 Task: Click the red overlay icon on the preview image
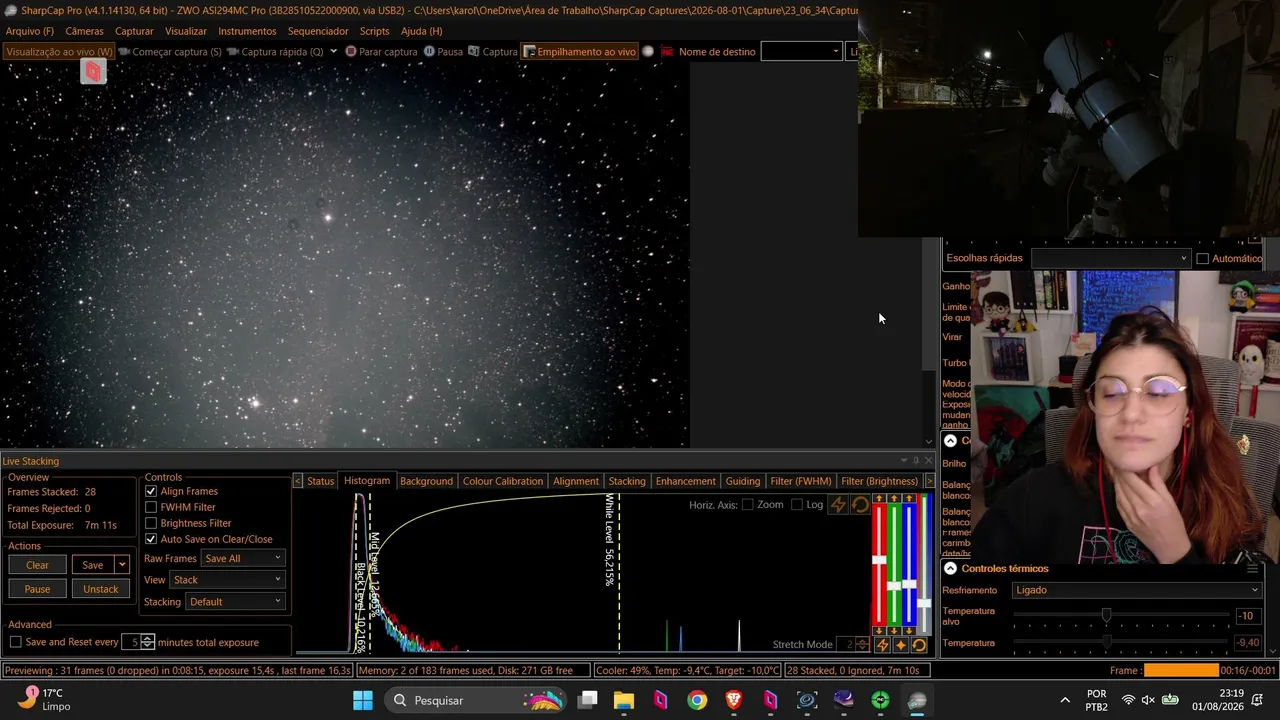[x=93, y=71]
